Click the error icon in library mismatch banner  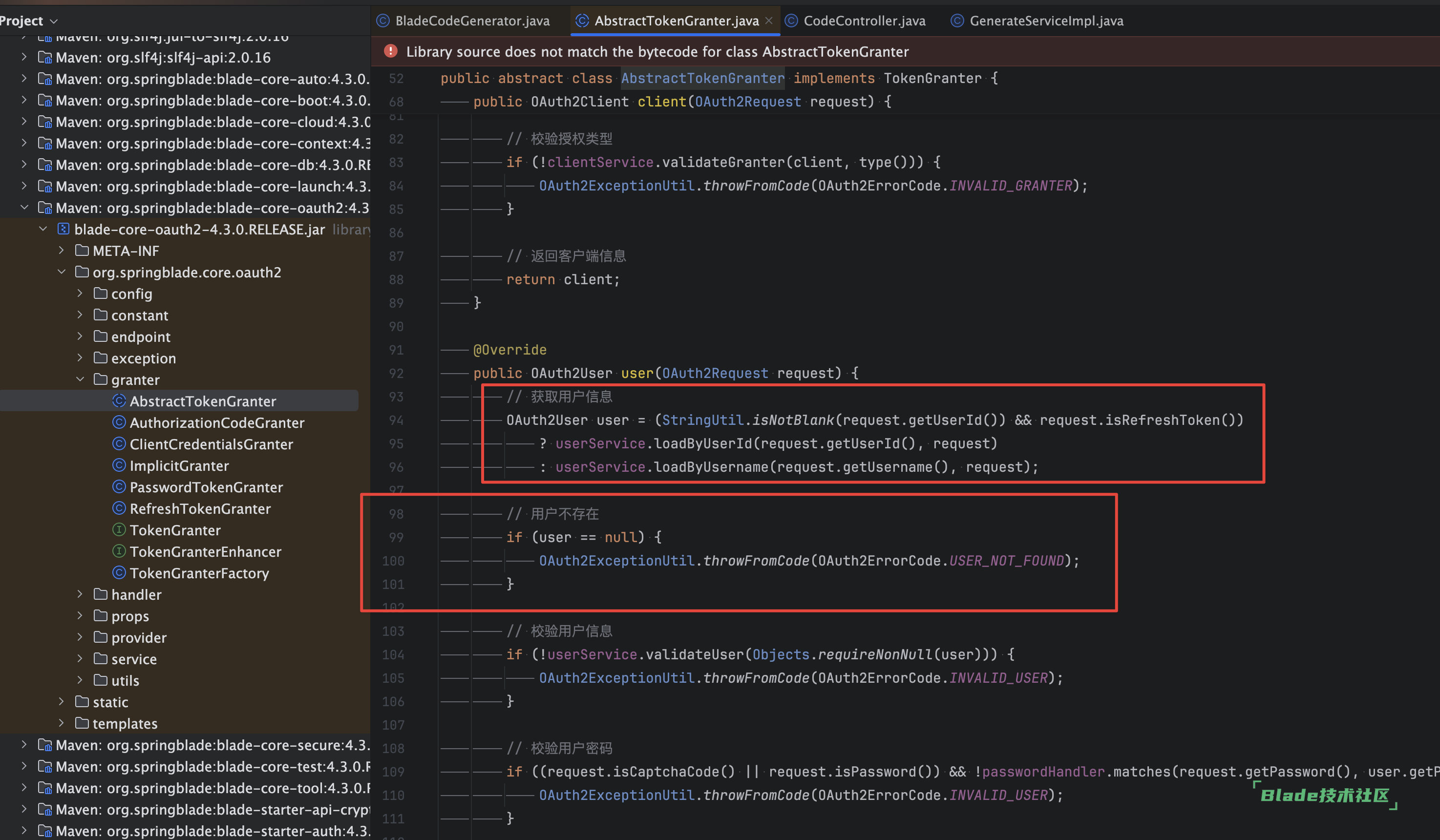click(x=391, y=51)
